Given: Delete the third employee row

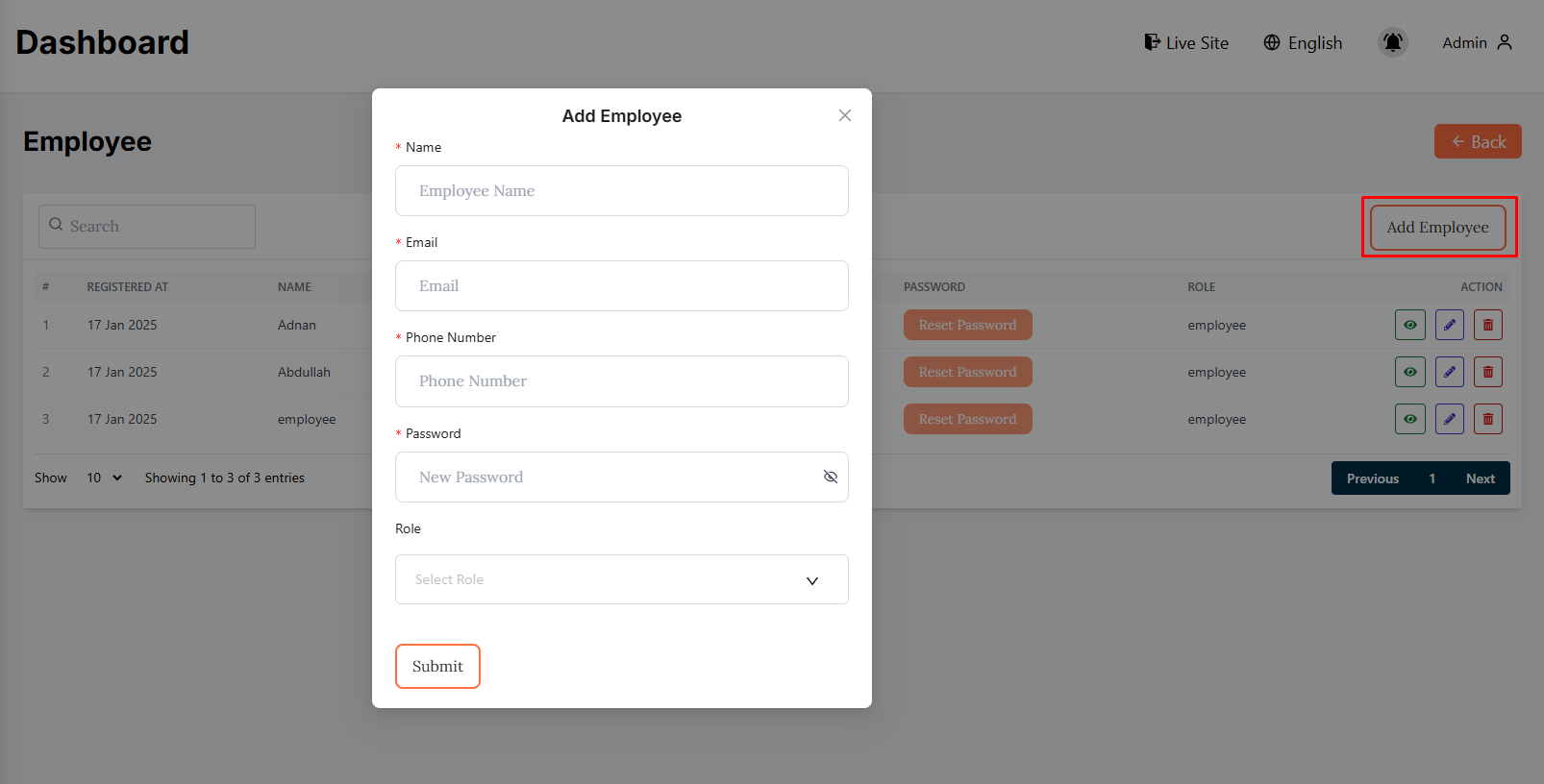Looking at the screenshot, I should click(x=1487, y=419).
